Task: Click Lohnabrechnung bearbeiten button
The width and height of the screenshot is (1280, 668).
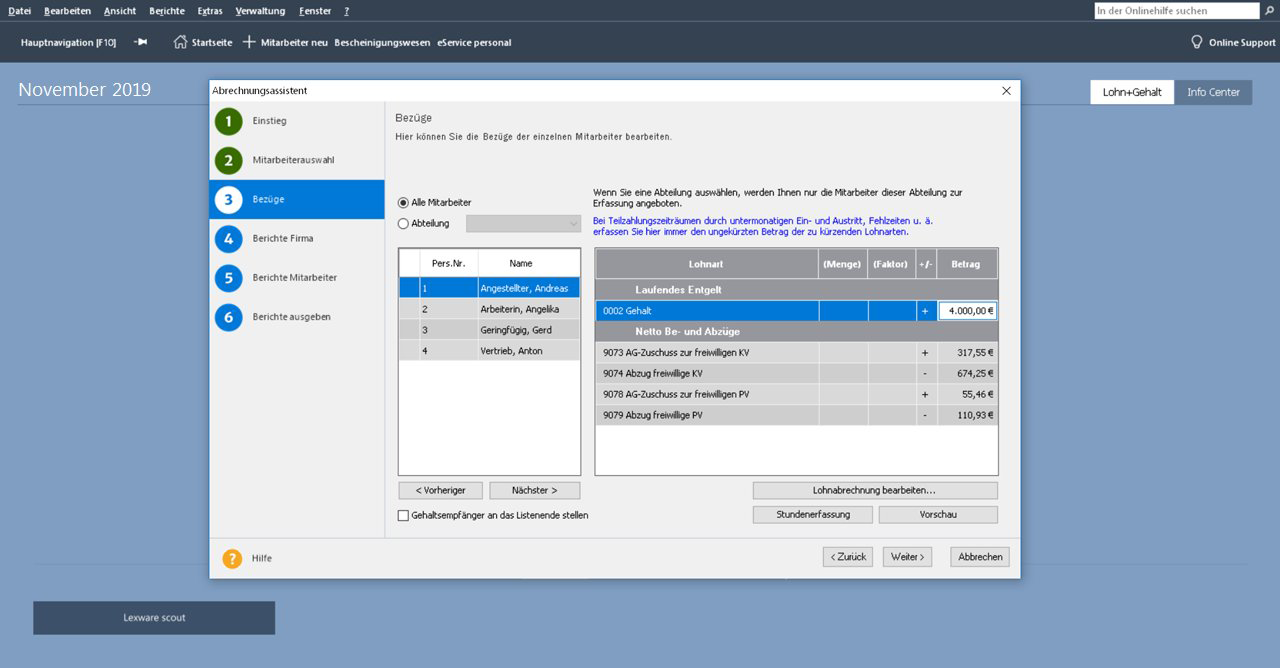Action: (874, 491)
